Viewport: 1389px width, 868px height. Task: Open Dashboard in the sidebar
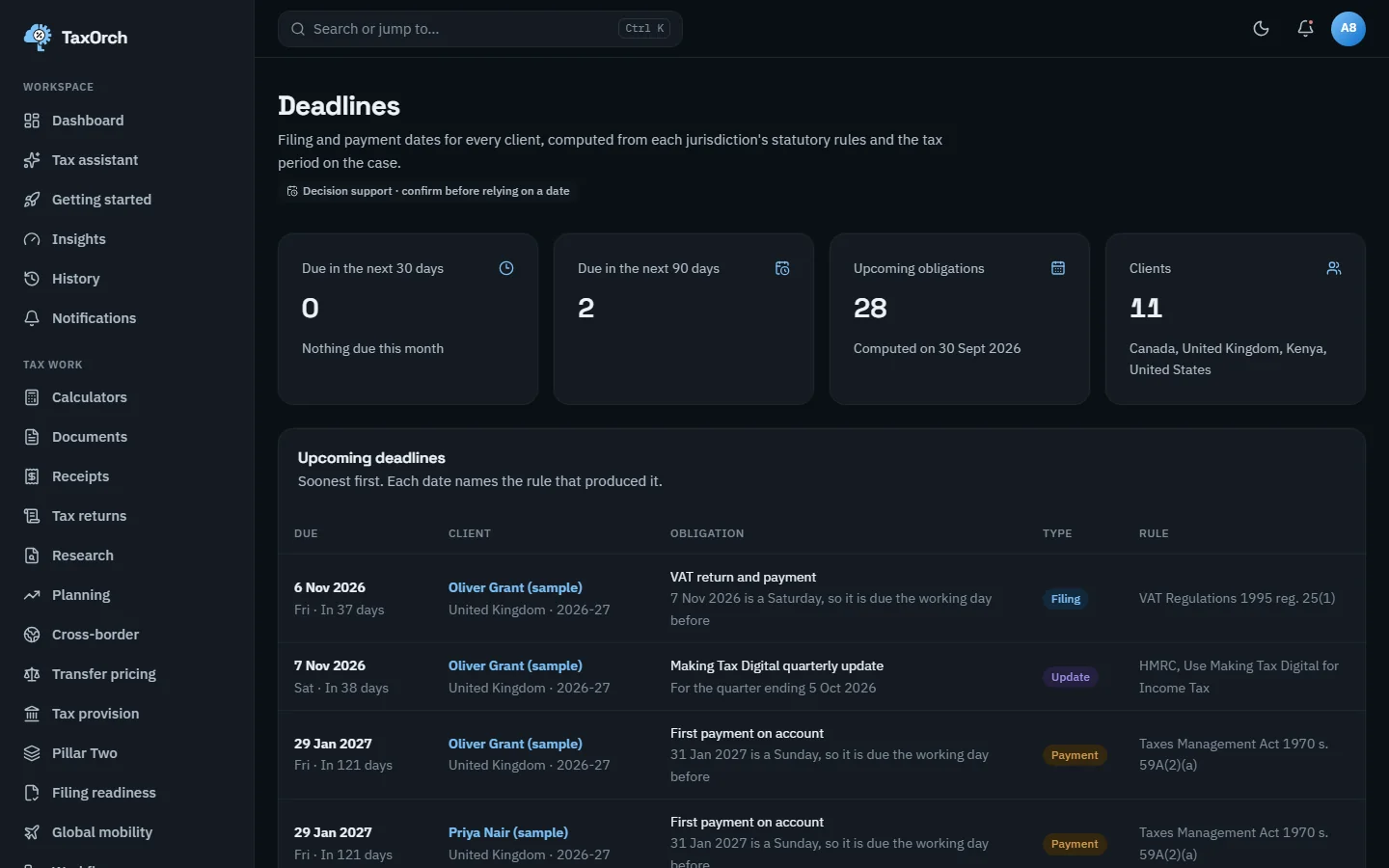(x=127, y=121)
